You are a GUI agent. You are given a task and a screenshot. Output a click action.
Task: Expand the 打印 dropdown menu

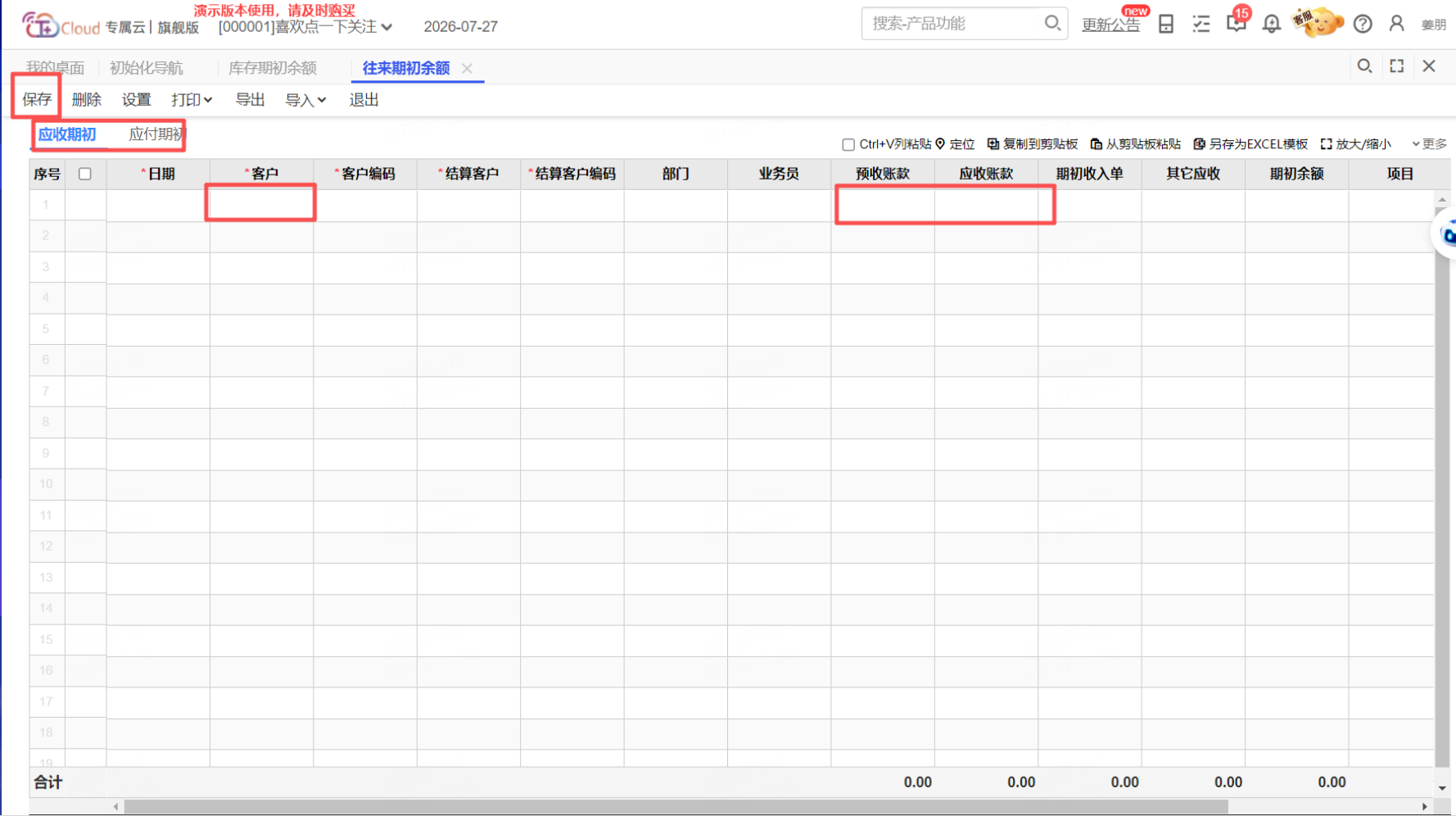point(192,100)
